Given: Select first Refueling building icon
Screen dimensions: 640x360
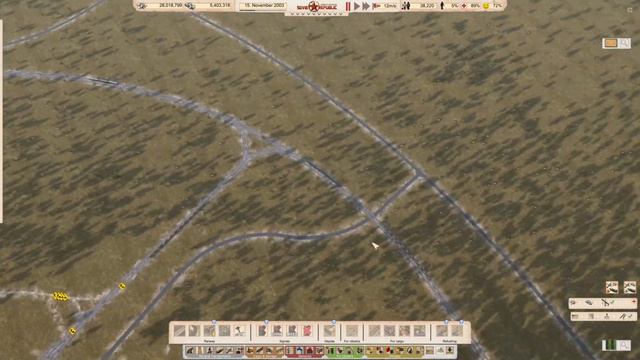Looking at the screenshot, I should 442,331.
